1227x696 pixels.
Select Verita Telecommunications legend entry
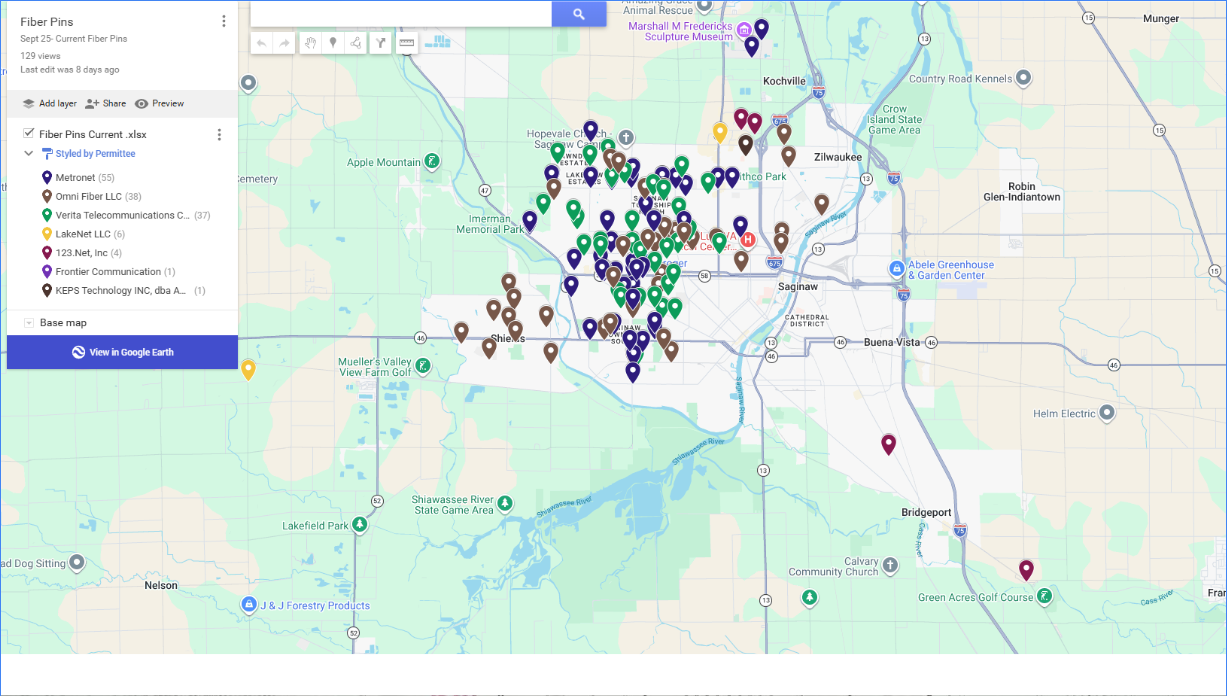[126, 215]
